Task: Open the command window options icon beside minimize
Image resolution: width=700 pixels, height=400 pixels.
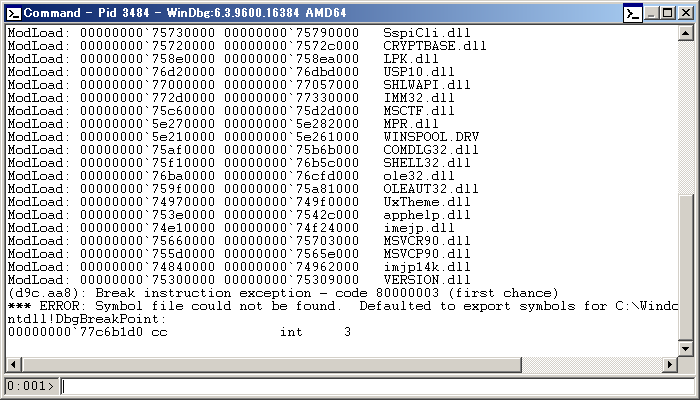Action: click(633, 13)
